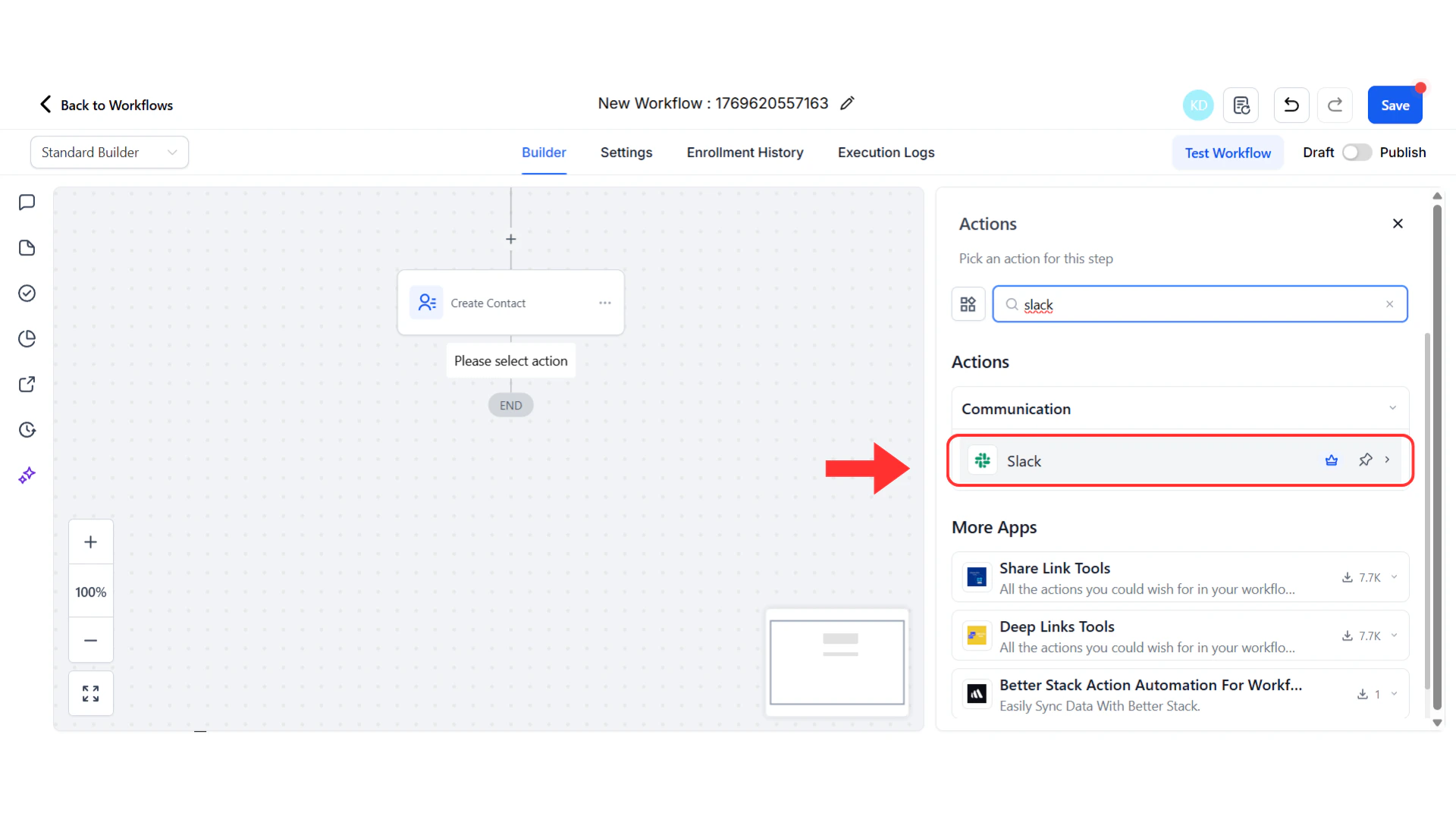Click the undo arrow icon near Save

1291,105
